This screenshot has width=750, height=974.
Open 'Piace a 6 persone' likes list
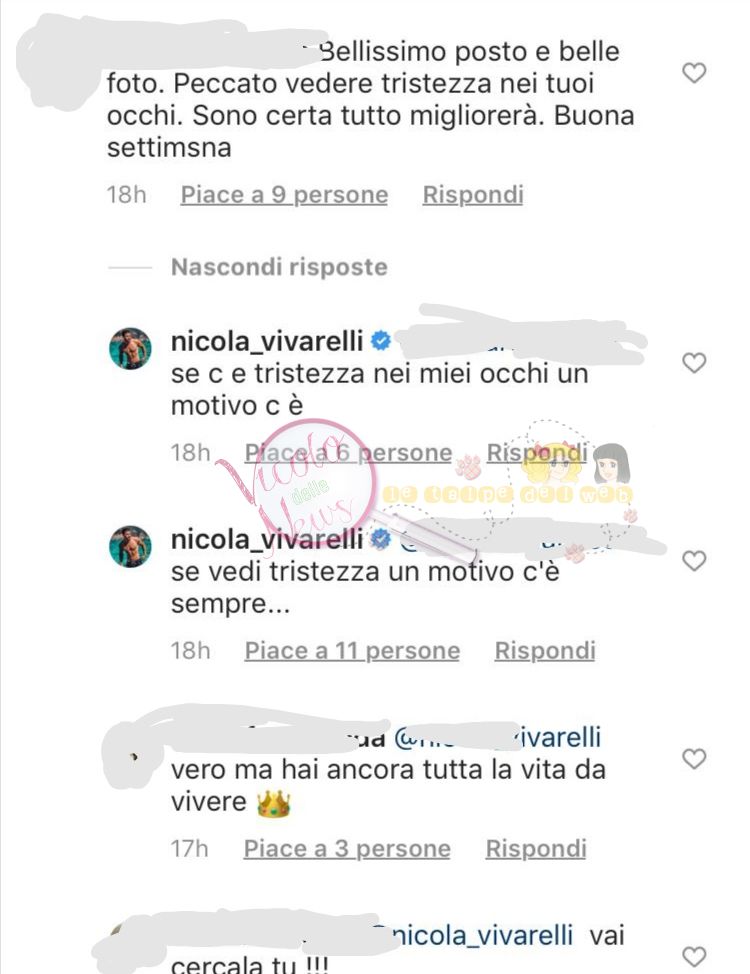(x=348, y=453)
